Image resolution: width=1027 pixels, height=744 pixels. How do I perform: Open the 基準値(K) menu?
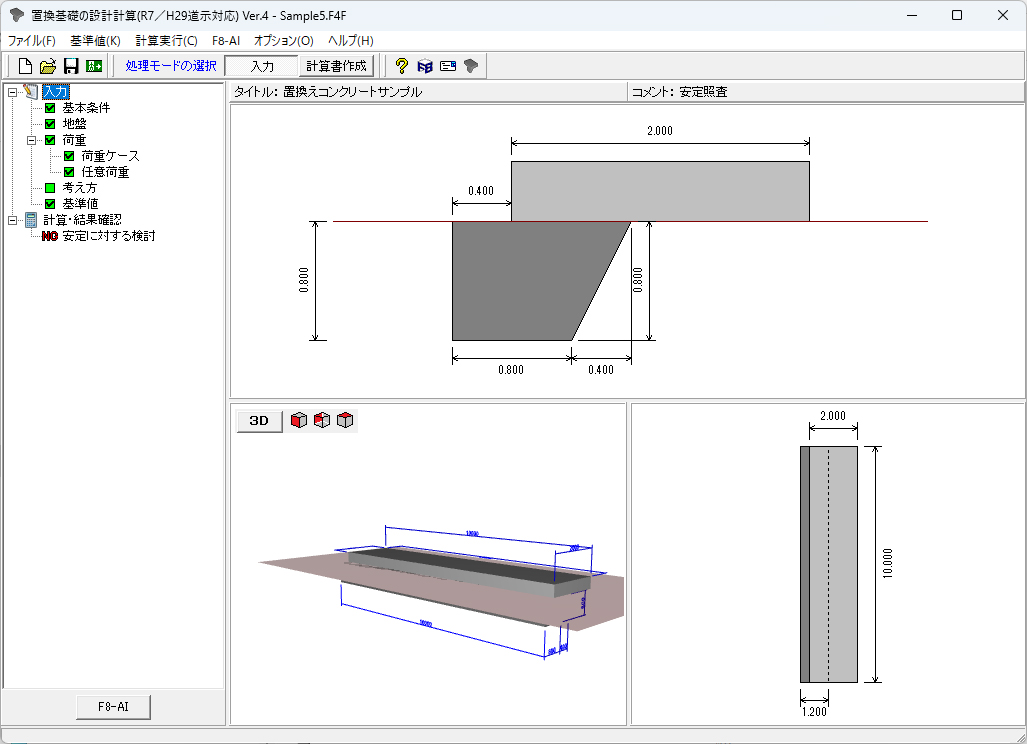click(96, 41)
